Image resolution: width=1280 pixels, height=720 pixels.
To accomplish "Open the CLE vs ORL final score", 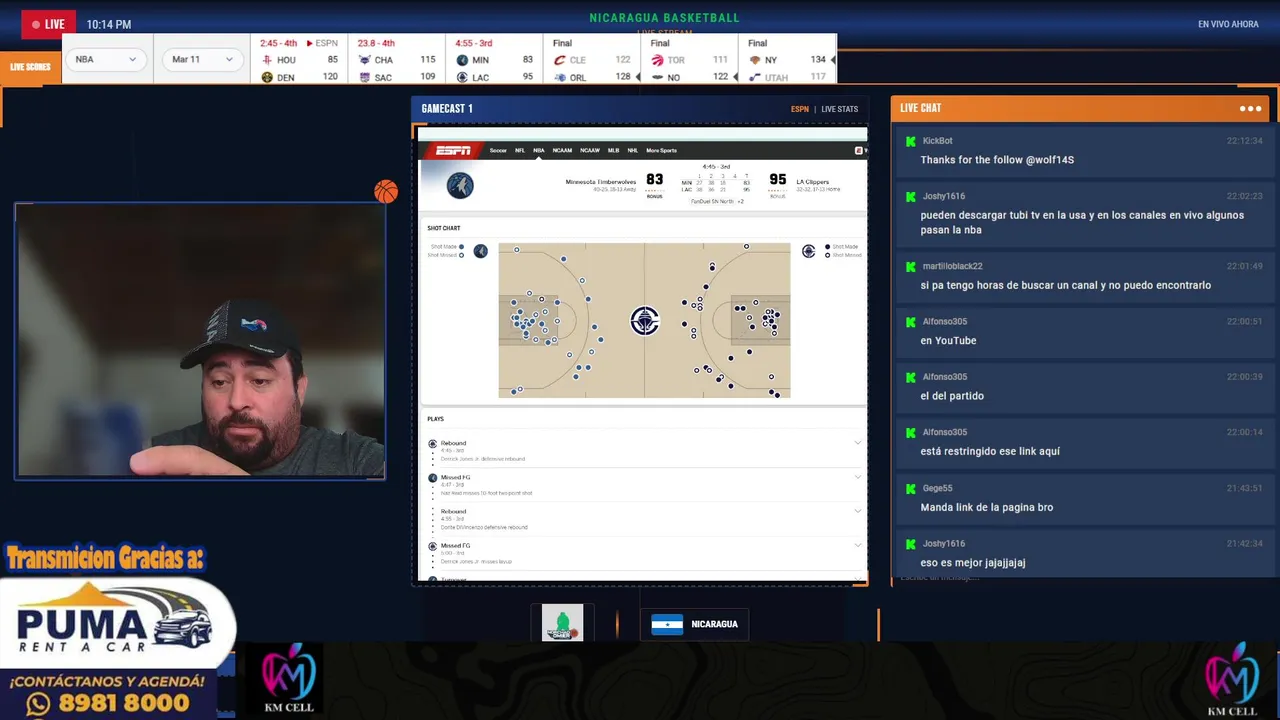I will click(x=593, y=60).
